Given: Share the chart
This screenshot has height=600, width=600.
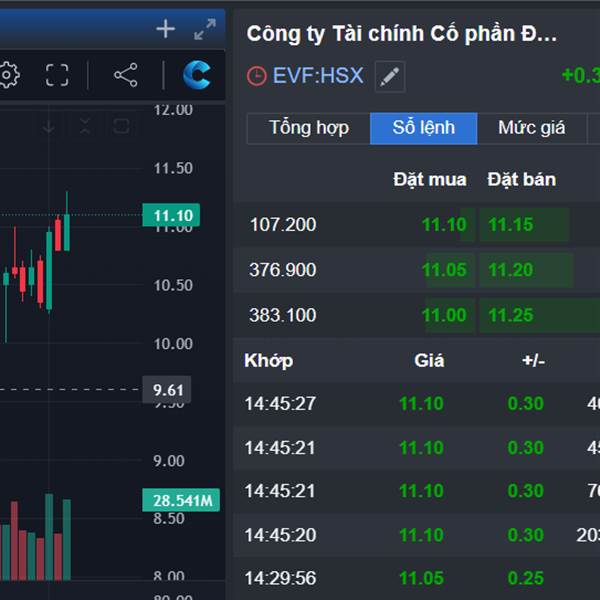Looking at the screenshot, I should [125, 75].
